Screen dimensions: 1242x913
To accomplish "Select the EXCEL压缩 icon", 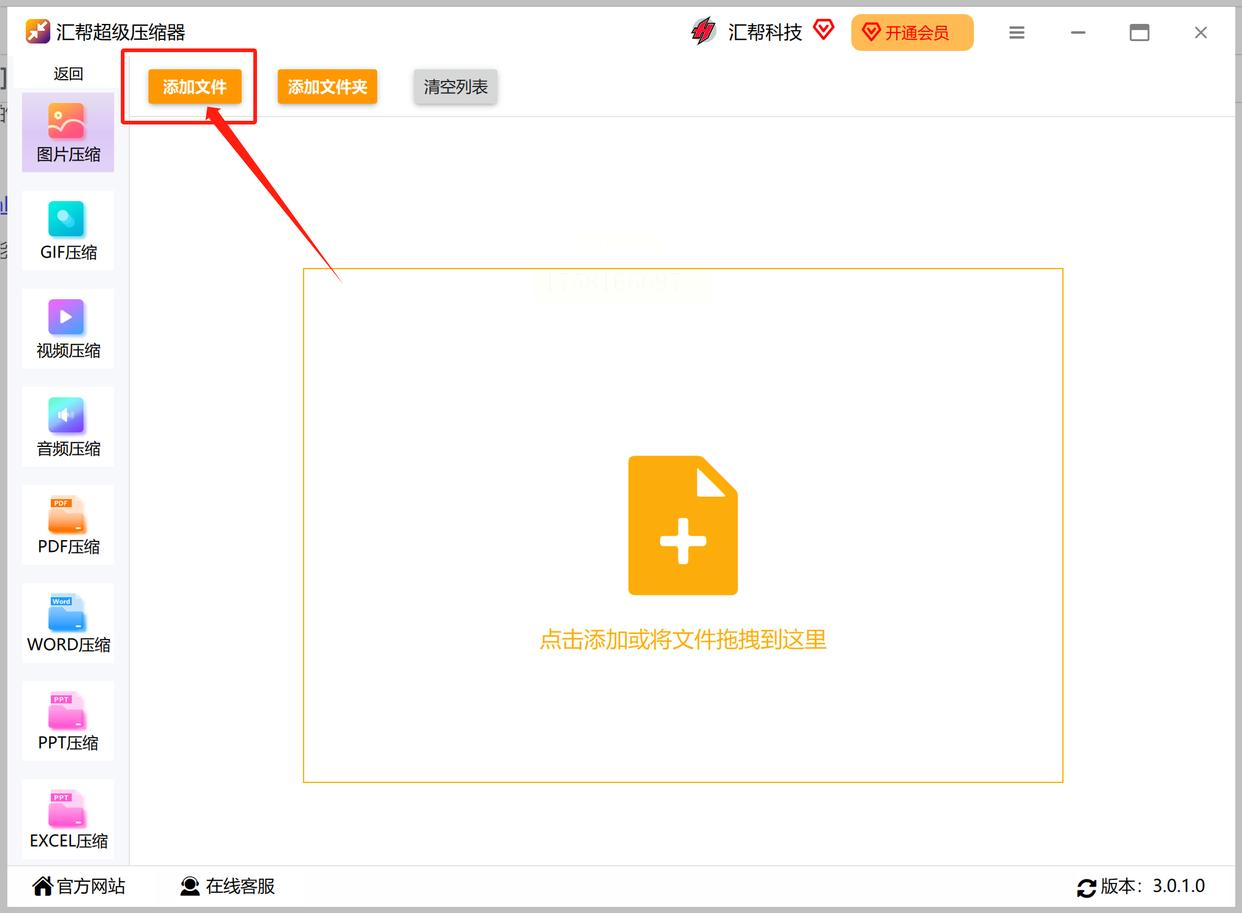I will (x=67, y=808).
